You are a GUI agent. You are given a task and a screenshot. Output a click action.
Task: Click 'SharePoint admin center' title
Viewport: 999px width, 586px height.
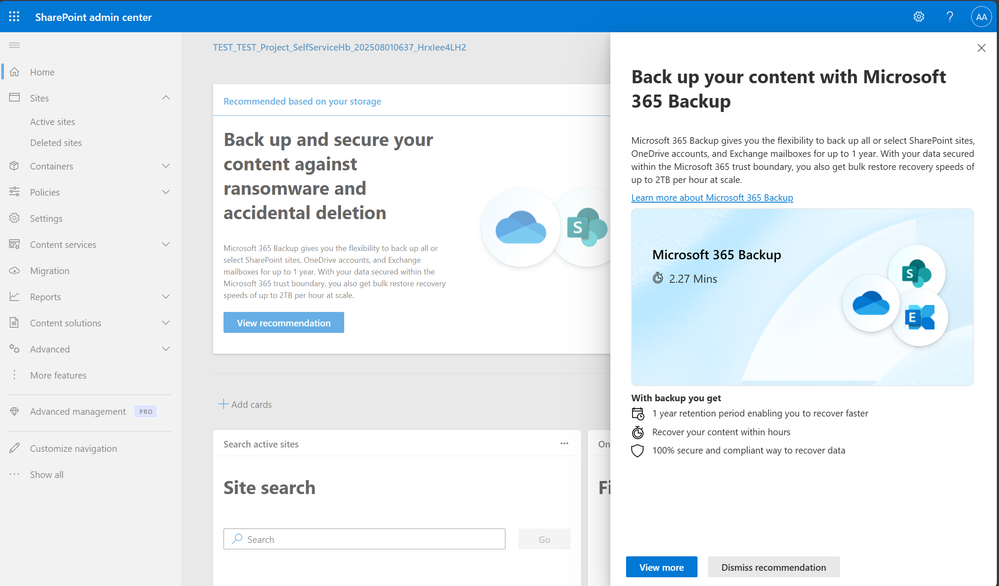94,17
